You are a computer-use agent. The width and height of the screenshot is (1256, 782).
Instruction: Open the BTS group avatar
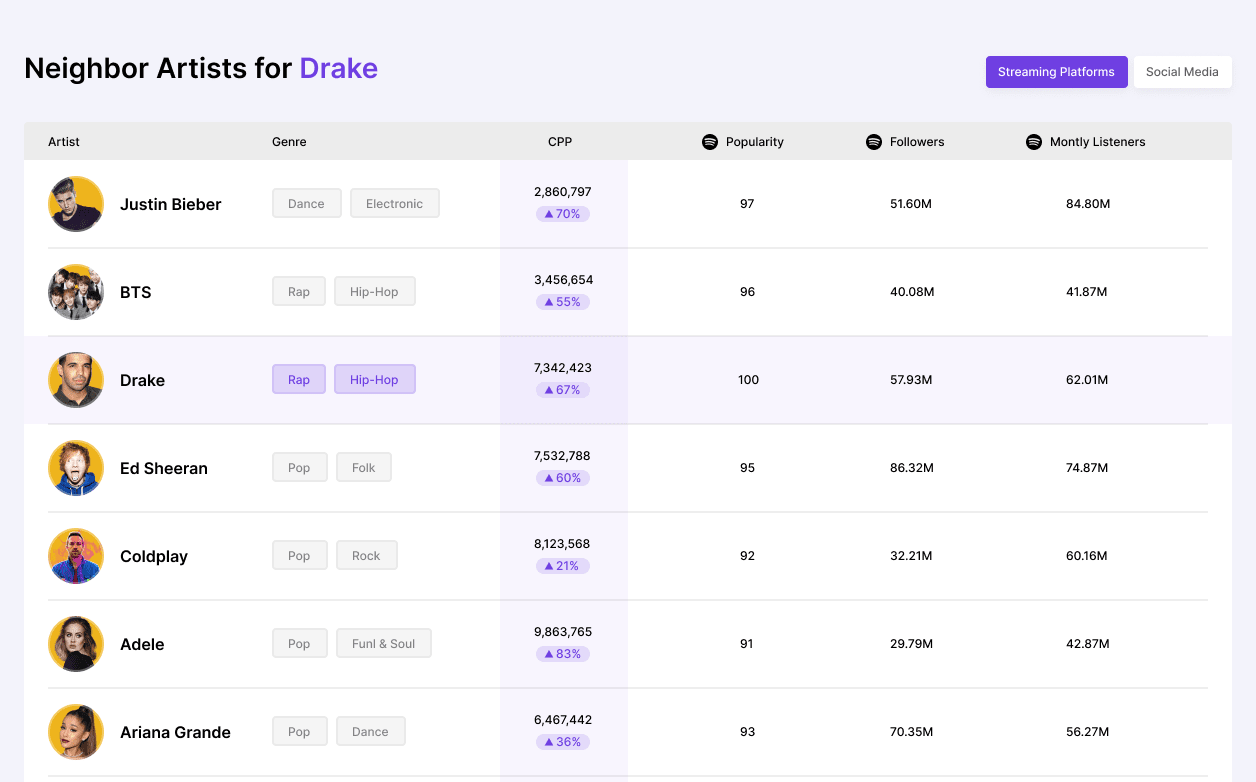(x=76, y=292)
